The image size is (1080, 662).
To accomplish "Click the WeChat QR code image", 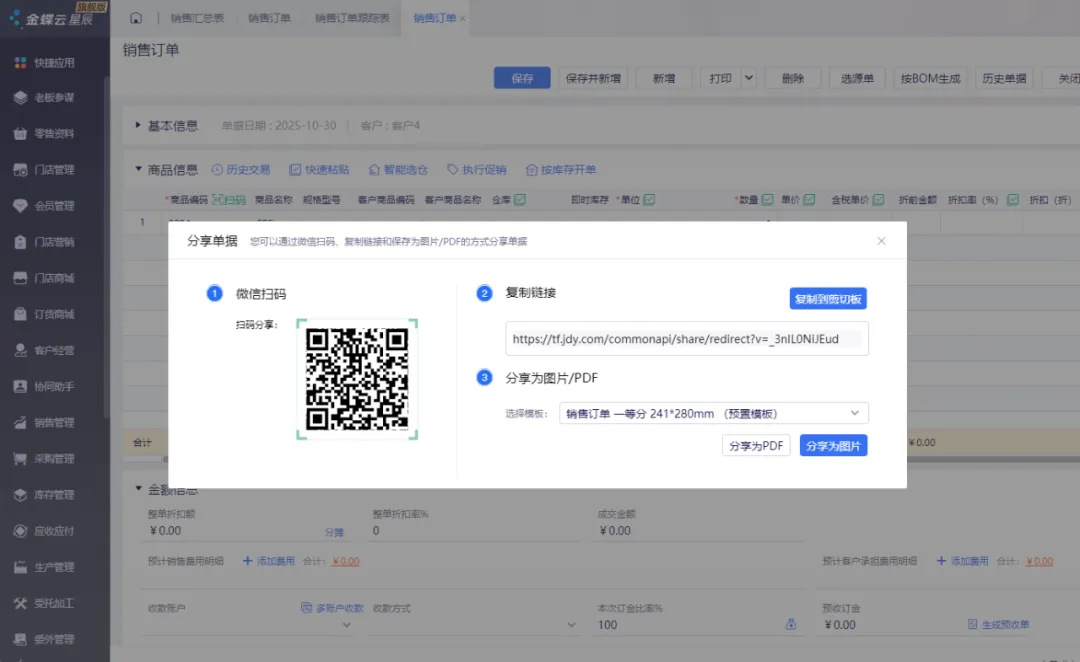I will pos(357,380).
